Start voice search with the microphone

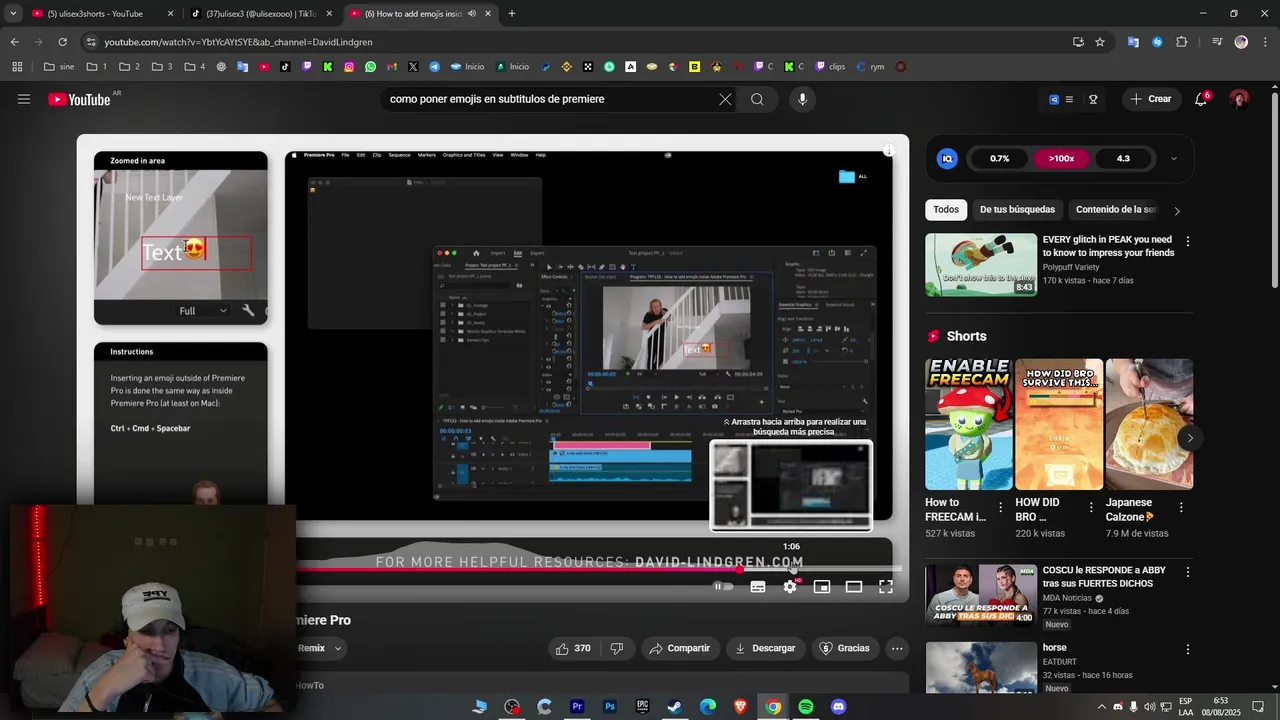tap(802, 99)
